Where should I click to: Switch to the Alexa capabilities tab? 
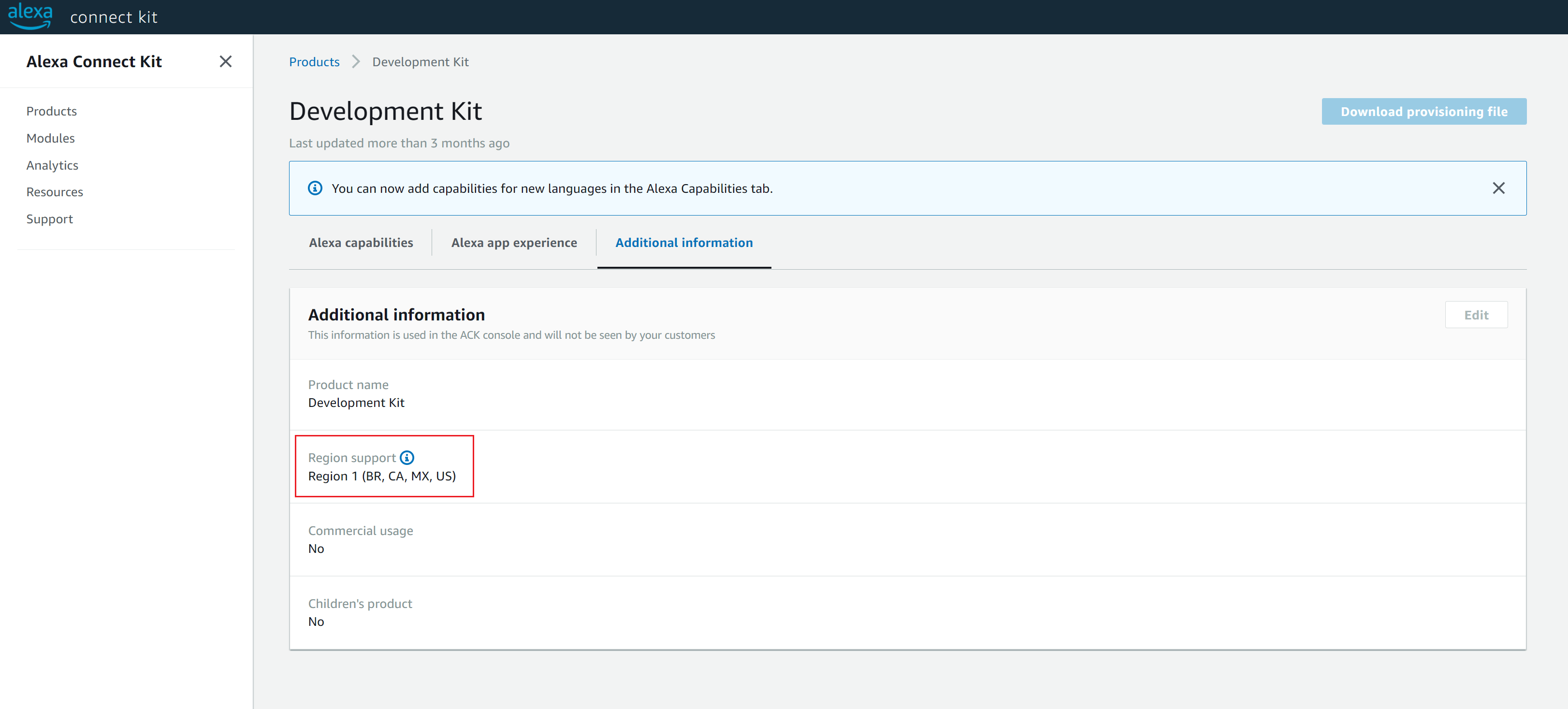(361, 243)
